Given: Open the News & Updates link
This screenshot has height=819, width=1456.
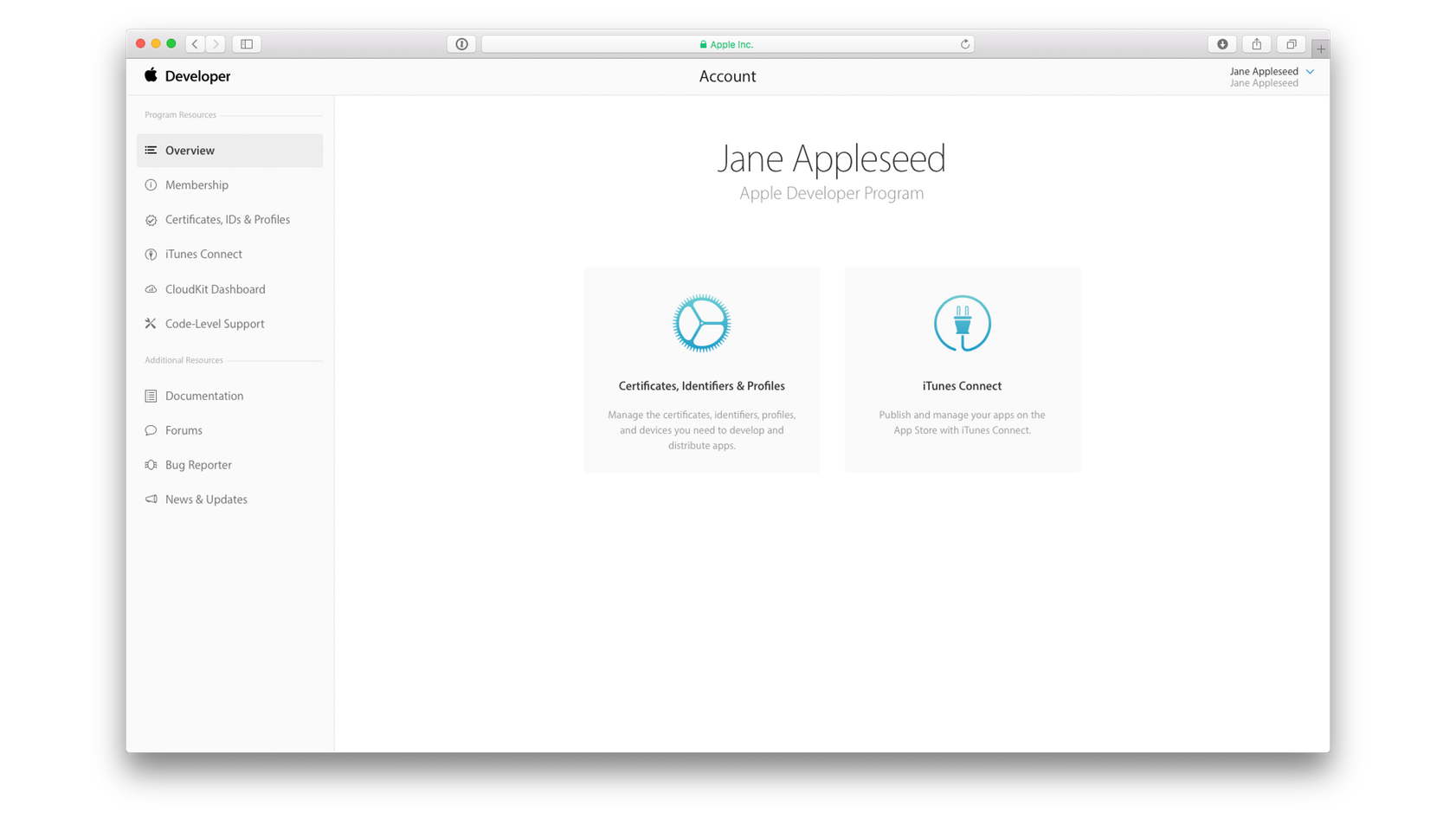Looking at the screenshot, I should coord(206,500).
